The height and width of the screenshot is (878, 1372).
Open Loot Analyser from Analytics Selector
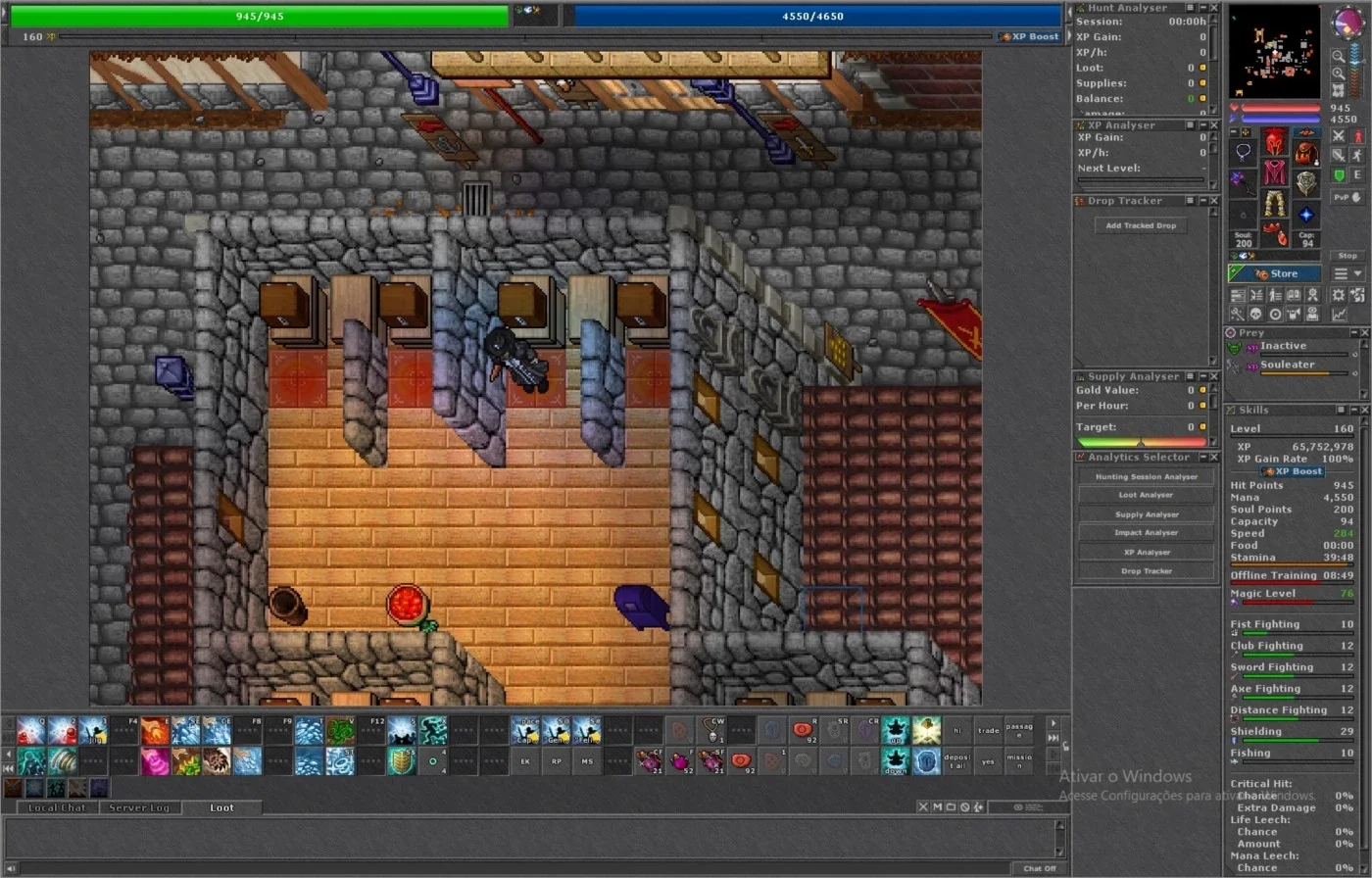coord(1146,495)
